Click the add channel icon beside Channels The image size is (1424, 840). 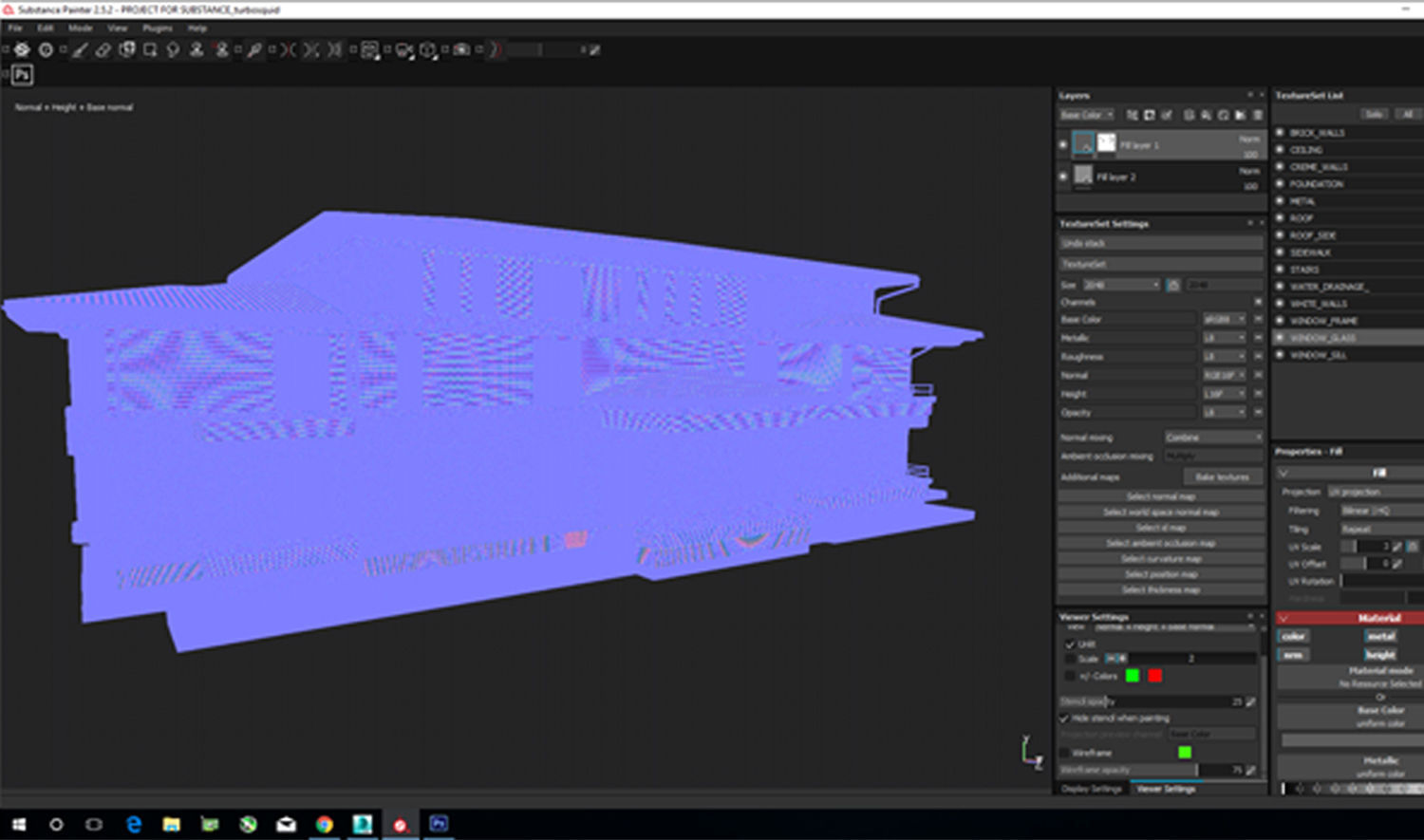pos(1259,302)
